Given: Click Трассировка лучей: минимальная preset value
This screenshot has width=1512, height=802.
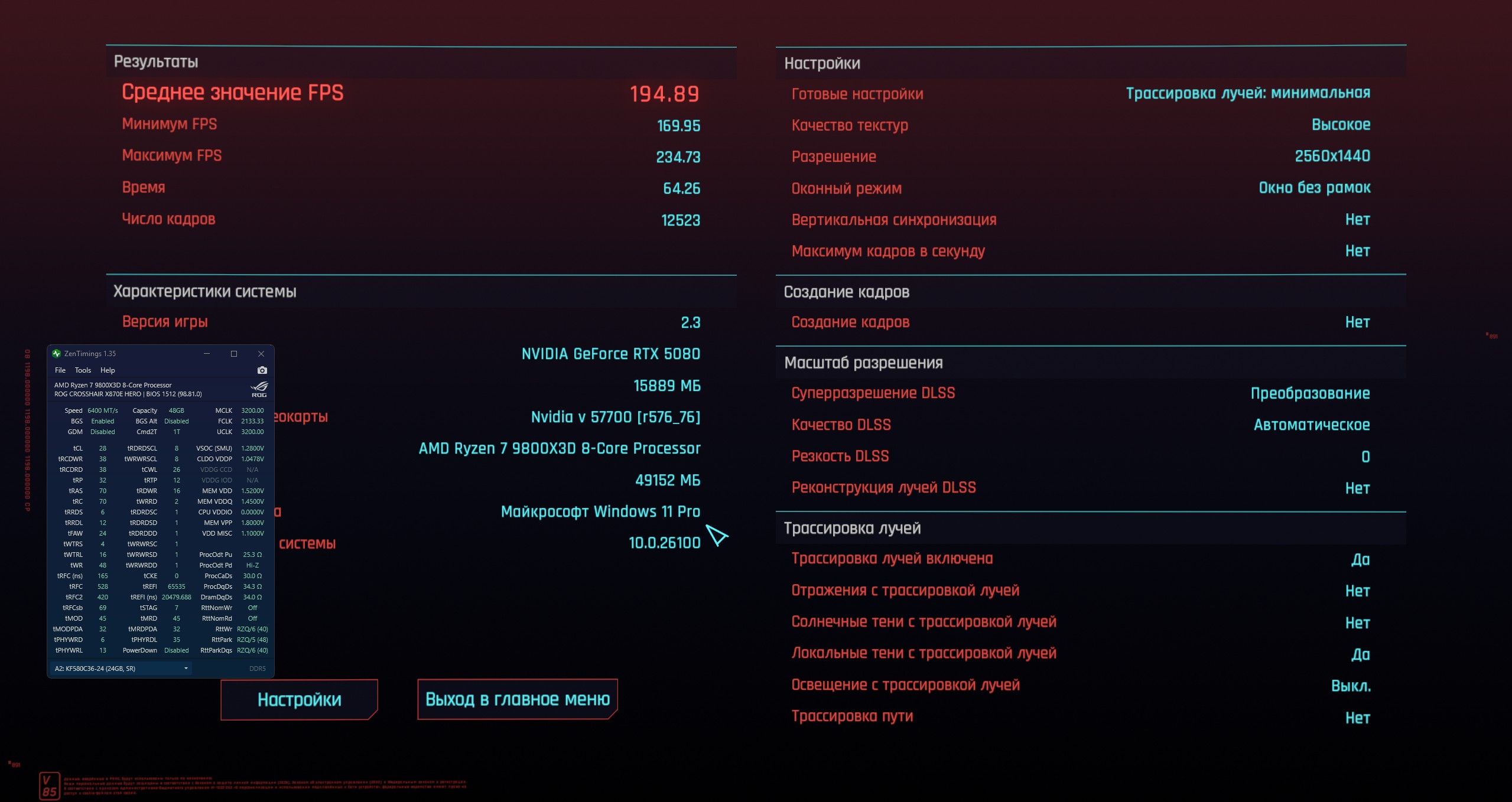Looking at the screenshot, I should (x=1248, y=93).
